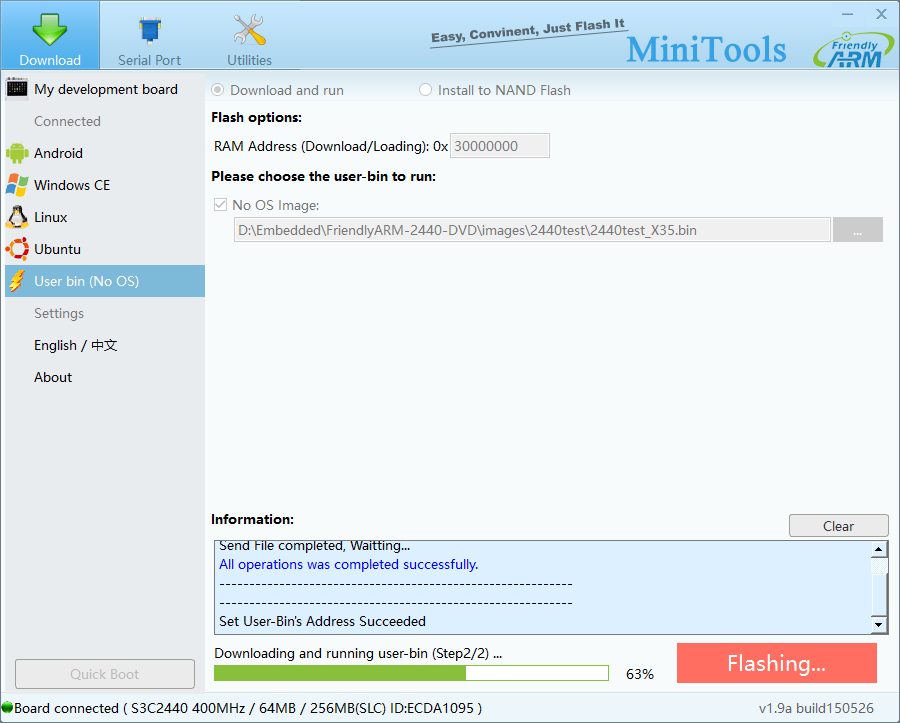Click the MiniTools title logo text
Viewport: 900px width, 723px height.
coord(706,49)
